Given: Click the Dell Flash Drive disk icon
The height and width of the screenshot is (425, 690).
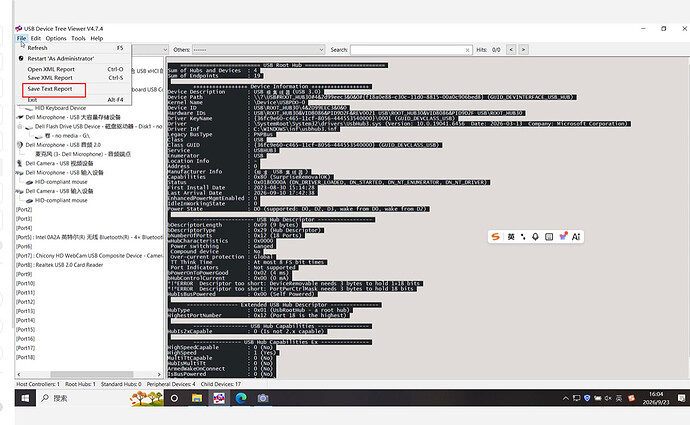Looking at the screenshot, I should (29, 127).
